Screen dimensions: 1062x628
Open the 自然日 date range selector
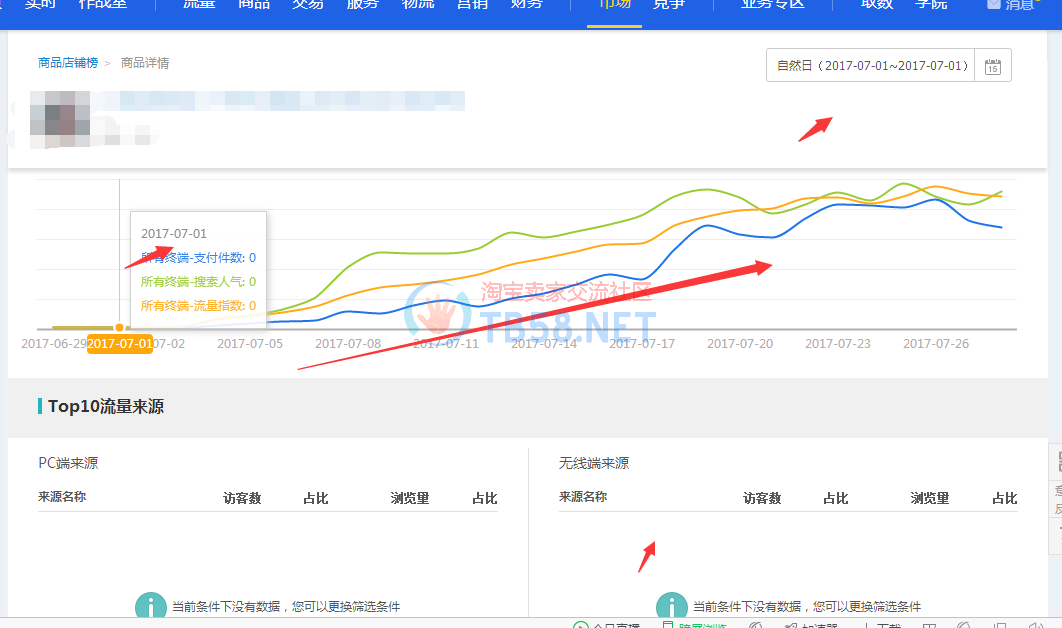(x=872, y=66)
